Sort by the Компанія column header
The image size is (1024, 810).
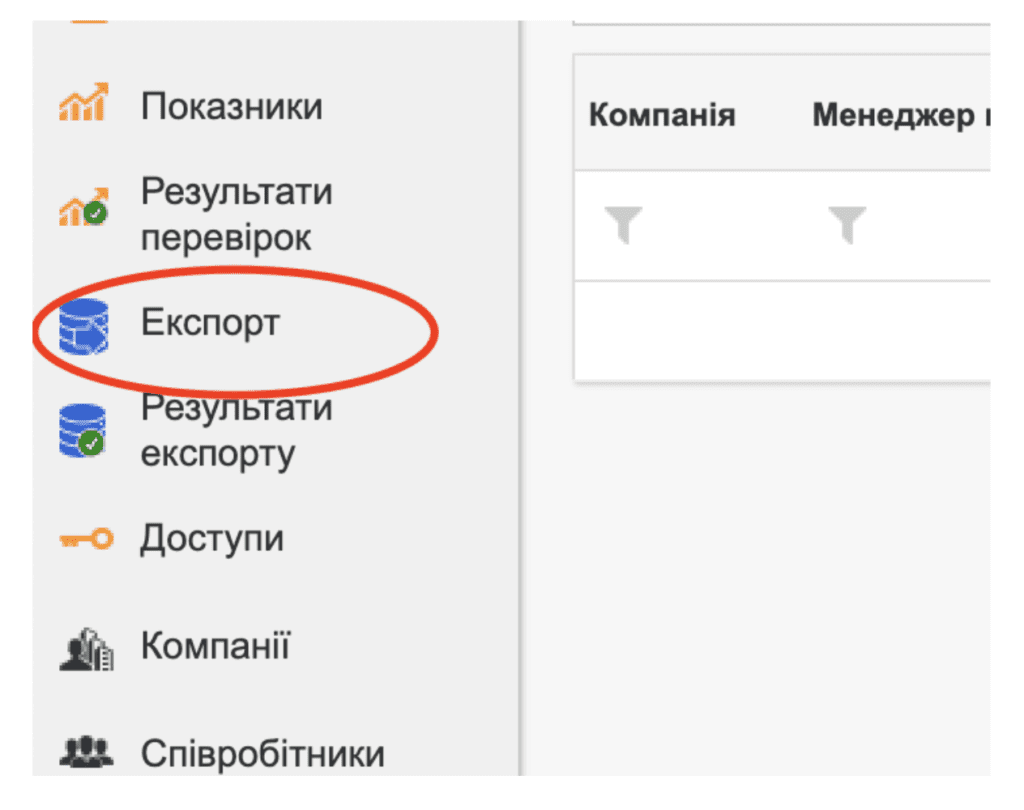[662, 115]
